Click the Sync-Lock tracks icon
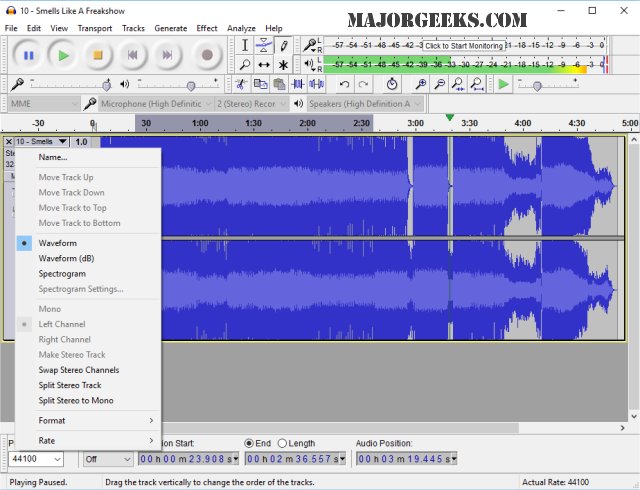 [392, 85]
